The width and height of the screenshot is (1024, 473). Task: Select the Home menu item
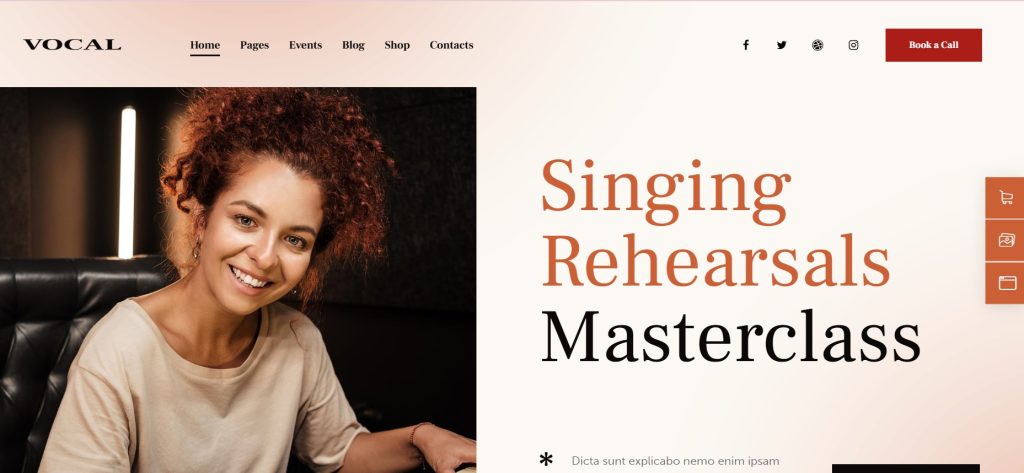tap(205, 45)
